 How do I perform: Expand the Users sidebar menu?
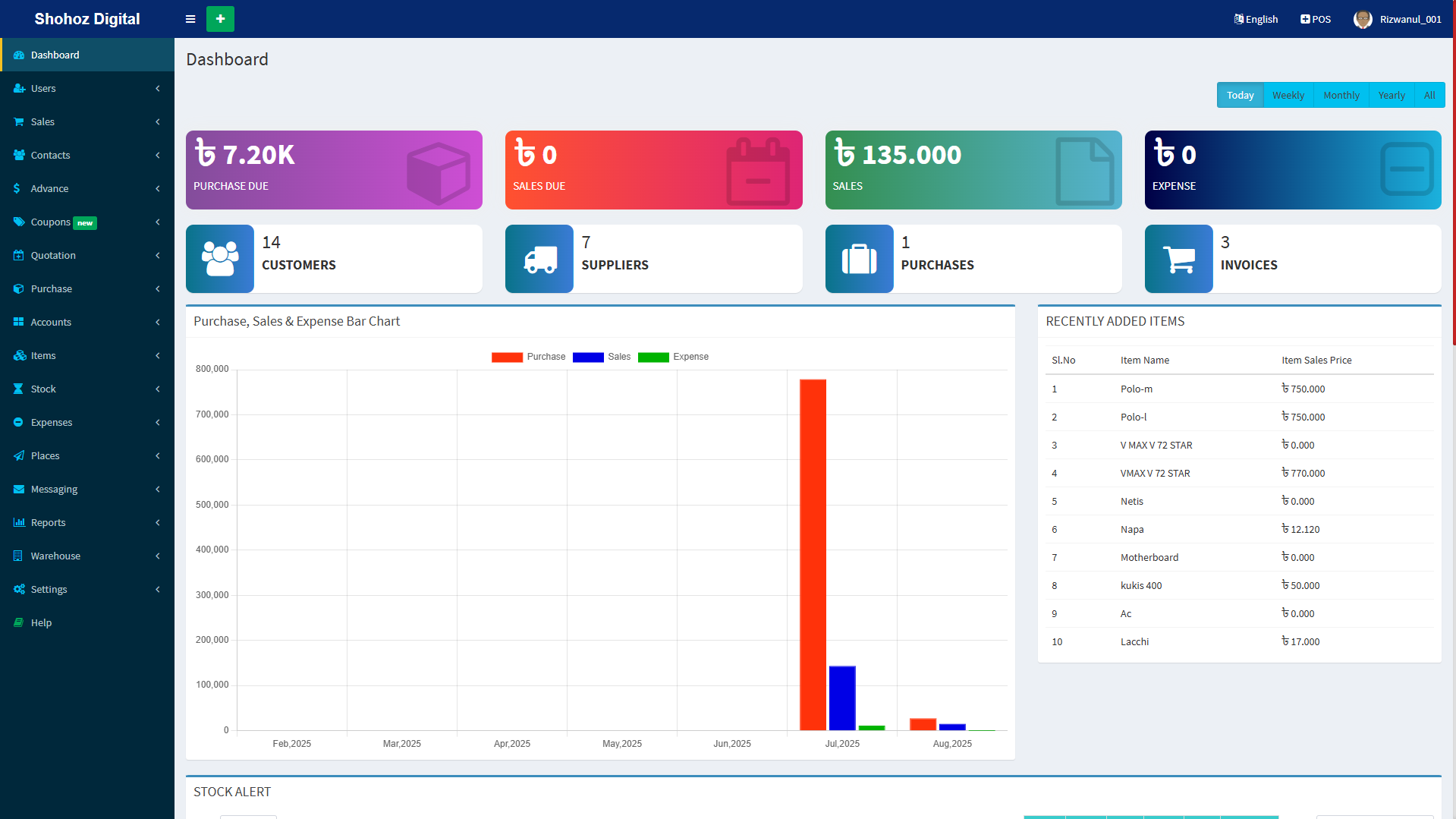coord(87,88)
